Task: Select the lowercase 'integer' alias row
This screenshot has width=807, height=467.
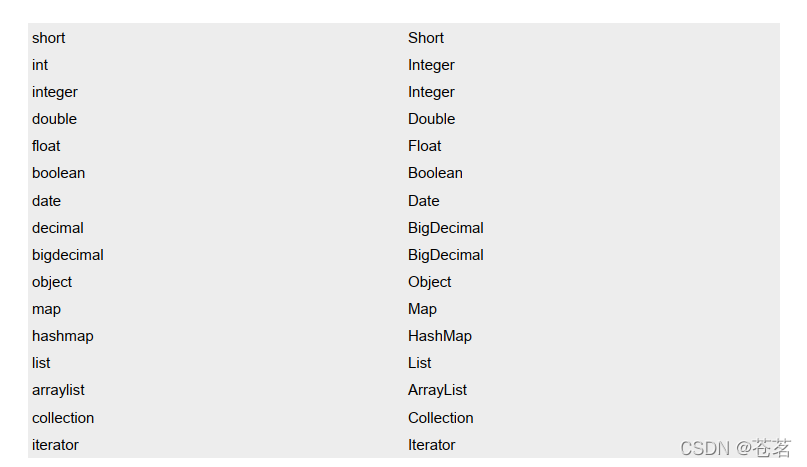Action: click(55, 93)
